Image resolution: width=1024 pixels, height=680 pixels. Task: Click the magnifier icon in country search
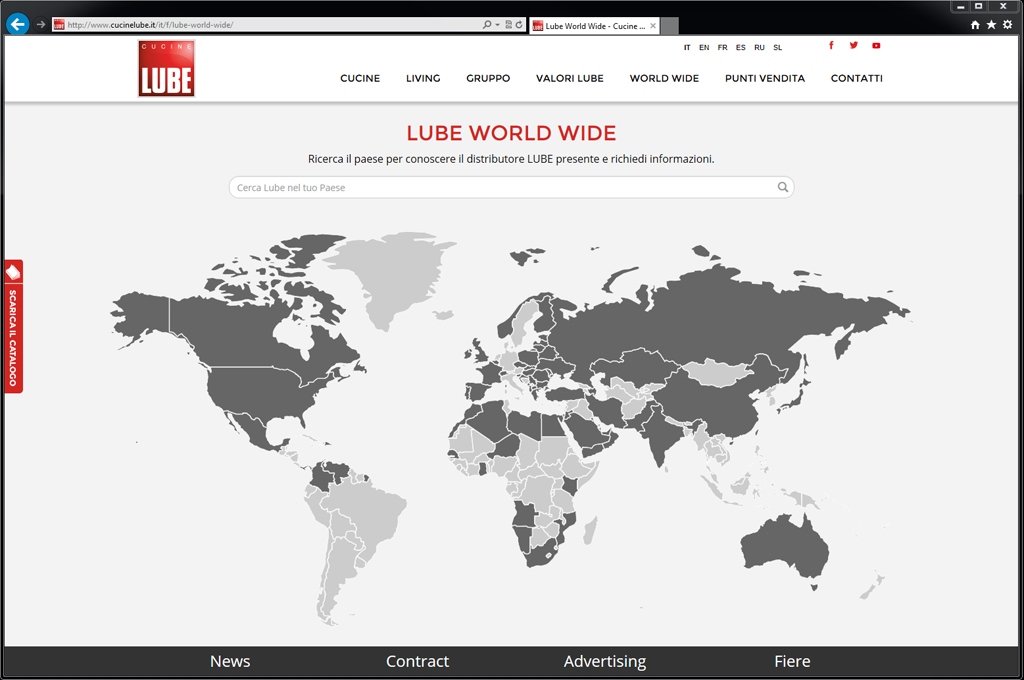pyautogui.click(x=782, y=187)
